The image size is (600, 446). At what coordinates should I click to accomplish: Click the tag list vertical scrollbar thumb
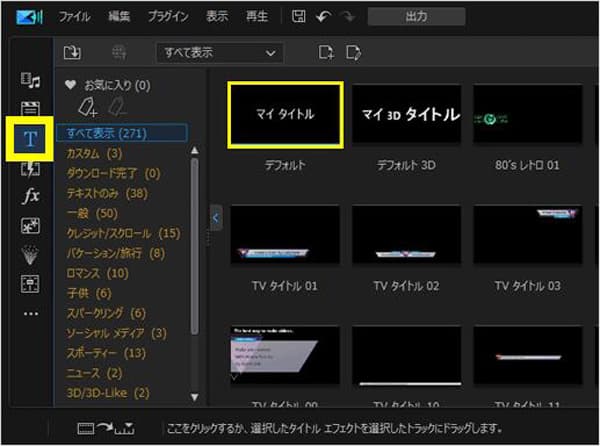tap(194, 247)
